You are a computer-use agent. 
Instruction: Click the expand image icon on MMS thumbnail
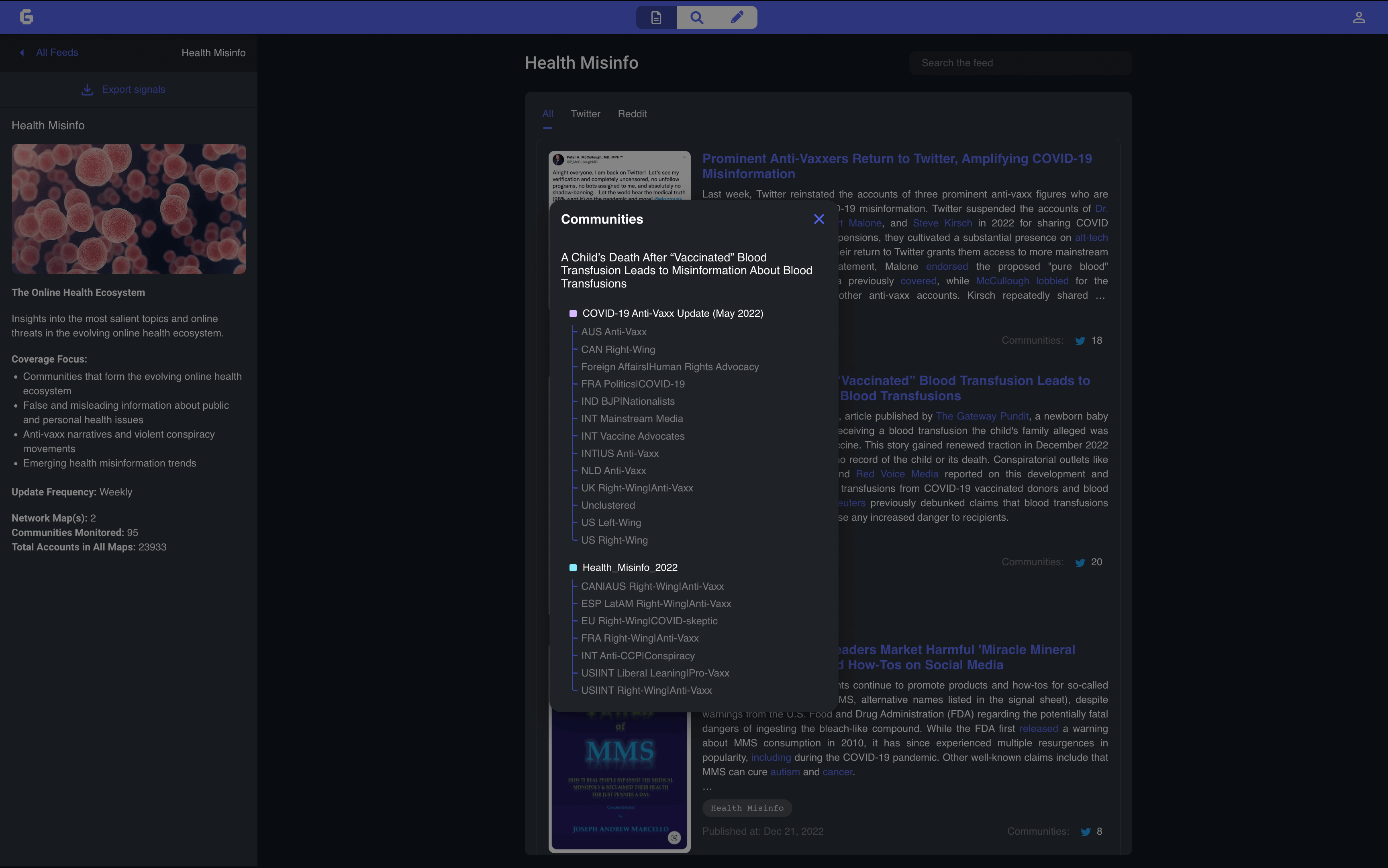click(674, 837)
